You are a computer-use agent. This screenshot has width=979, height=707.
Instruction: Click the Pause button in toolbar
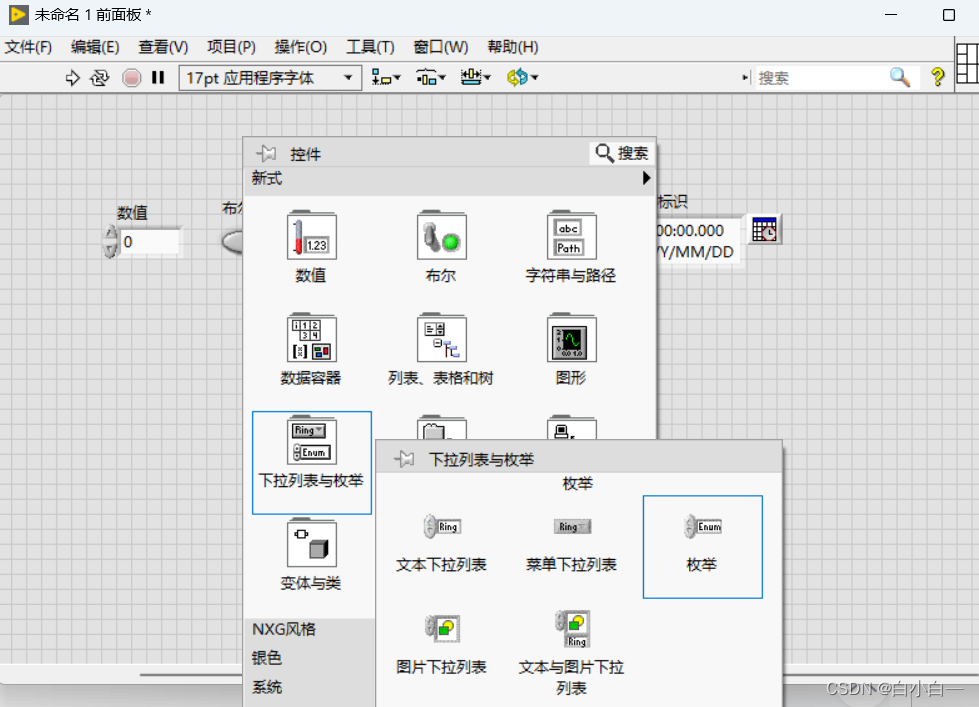click(158, 77)
